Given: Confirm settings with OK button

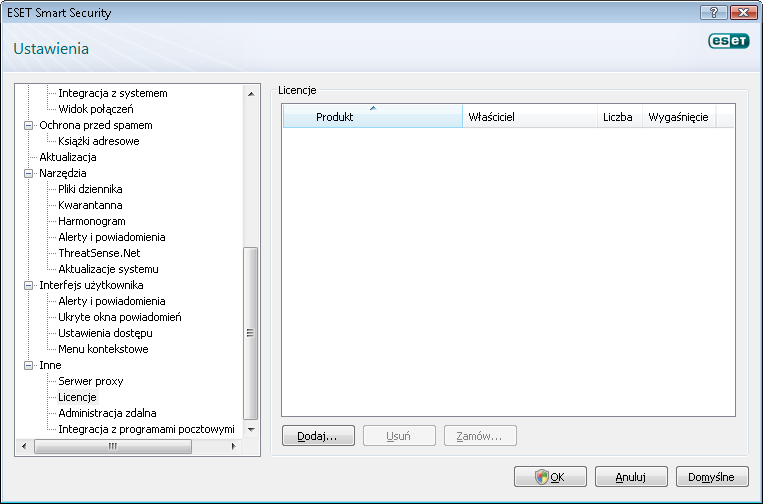Looking at the screenshot, I should (550, 477).
